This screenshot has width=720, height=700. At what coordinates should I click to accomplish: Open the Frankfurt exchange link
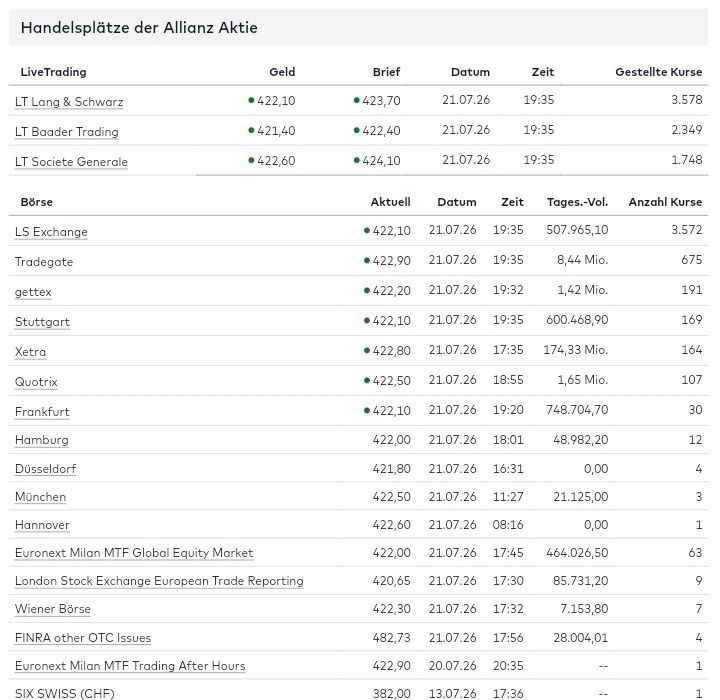[42, 411]
